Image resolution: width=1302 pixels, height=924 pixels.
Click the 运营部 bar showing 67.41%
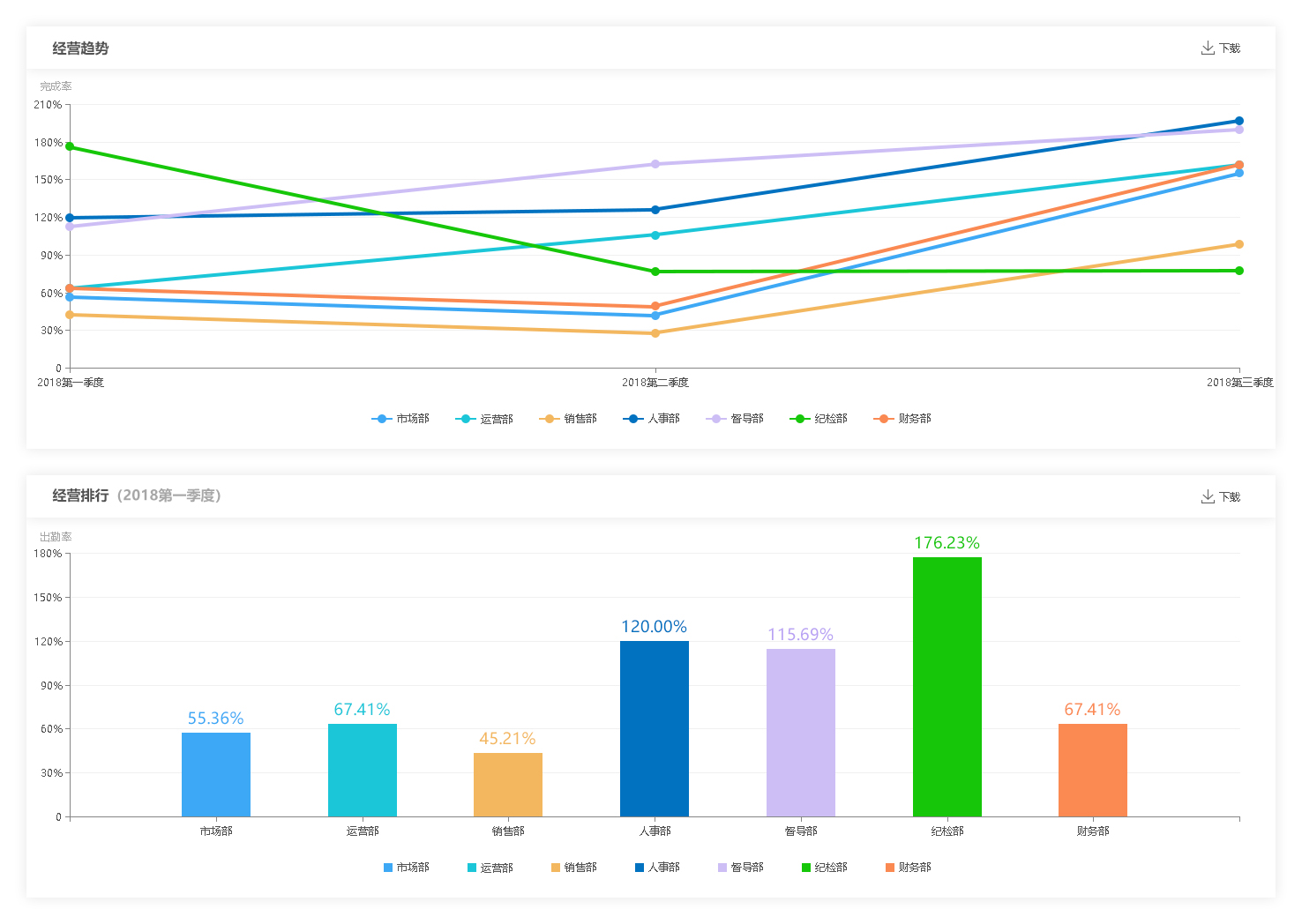pyautogui.click(x=363, y=771)
